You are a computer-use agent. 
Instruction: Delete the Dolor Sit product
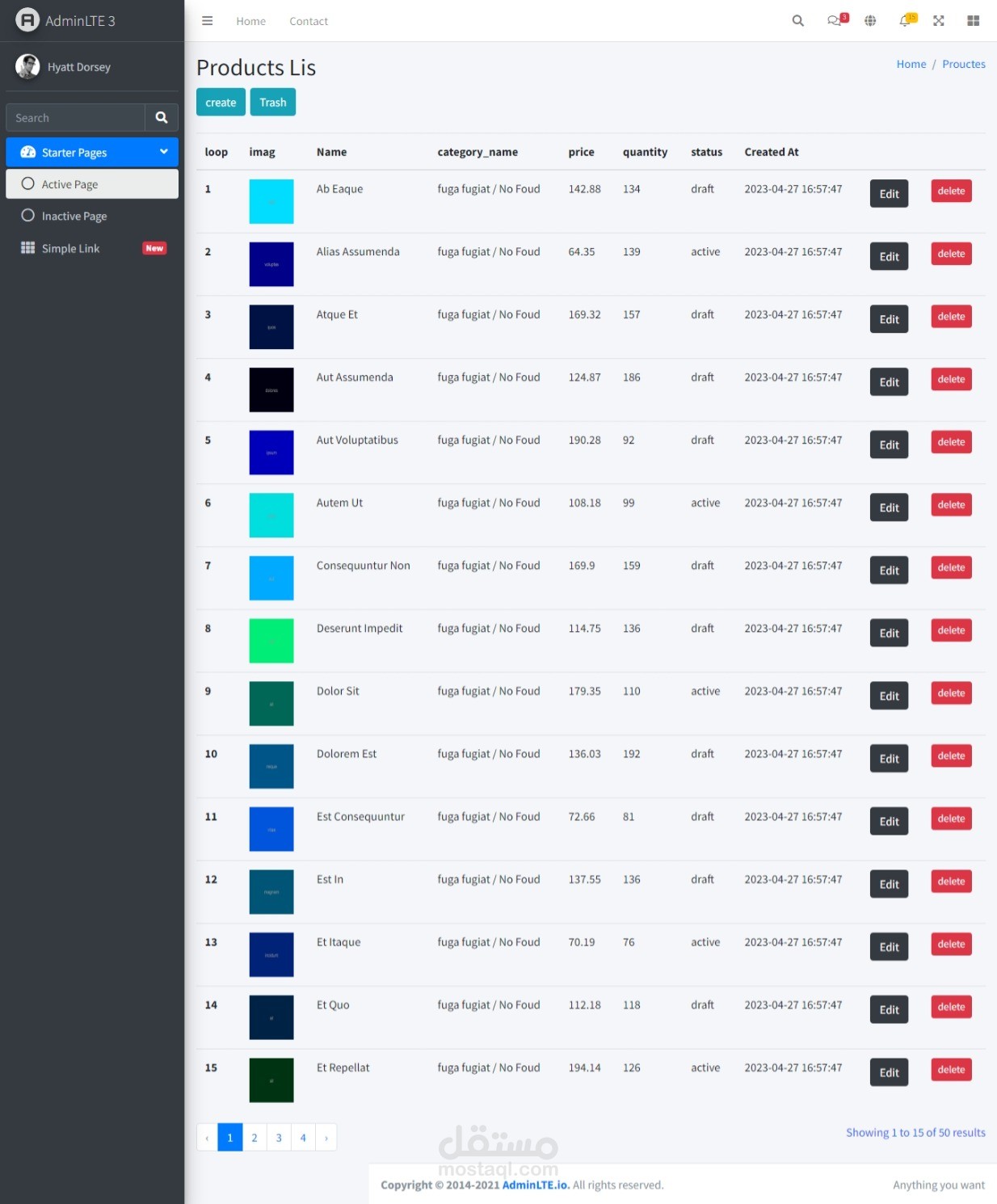pyautogui.click(x=951, y=693)
